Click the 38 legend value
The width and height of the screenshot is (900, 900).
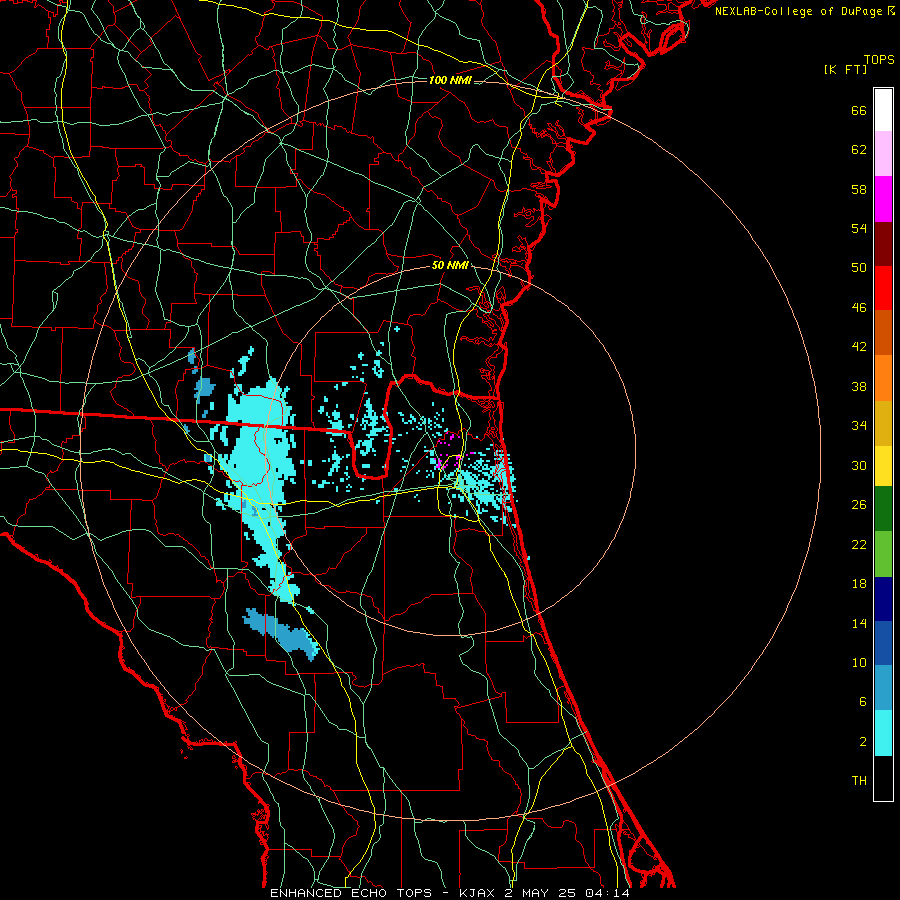(859, 387)
